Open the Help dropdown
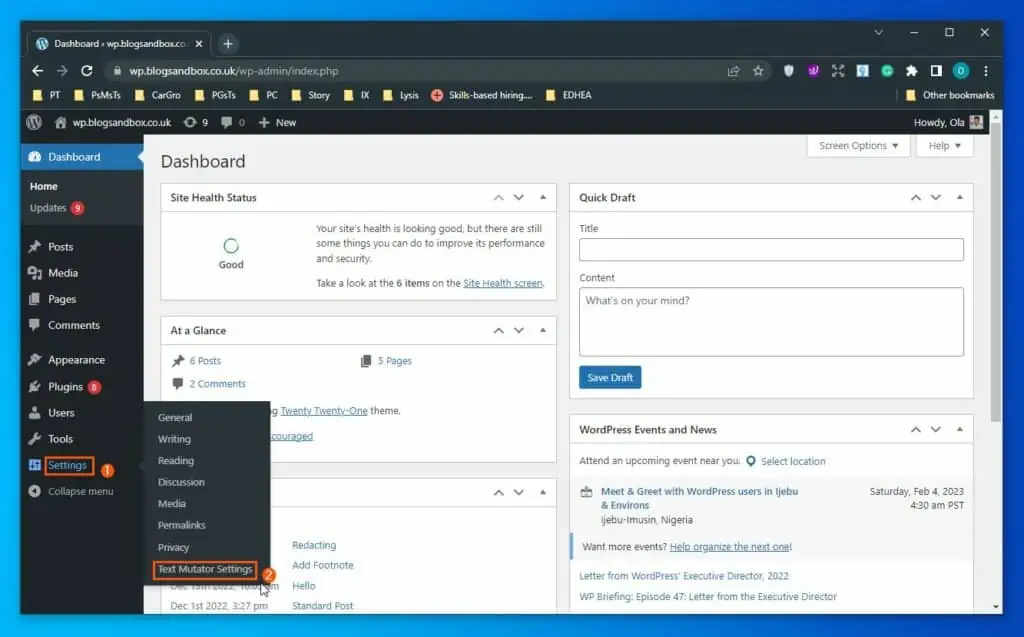1024x637 pixels. [x=944, y=146]
